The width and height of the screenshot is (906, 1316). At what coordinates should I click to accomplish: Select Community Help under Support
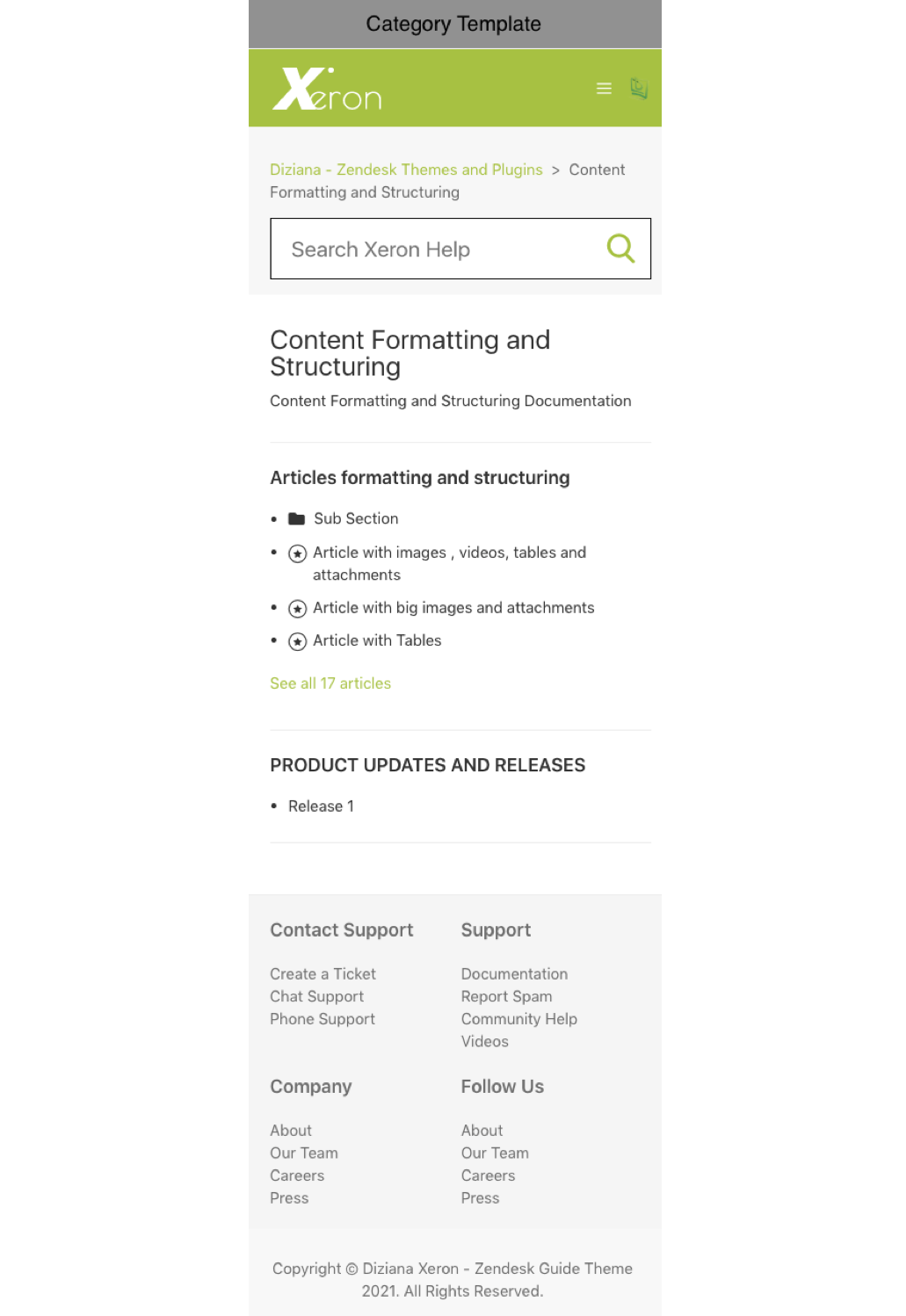[518, 1019]
